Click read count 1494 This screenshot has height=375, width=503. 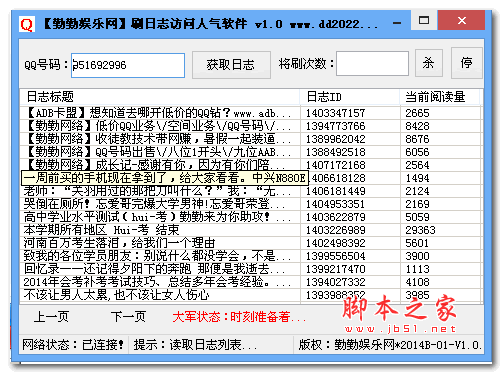click(417, 178)
